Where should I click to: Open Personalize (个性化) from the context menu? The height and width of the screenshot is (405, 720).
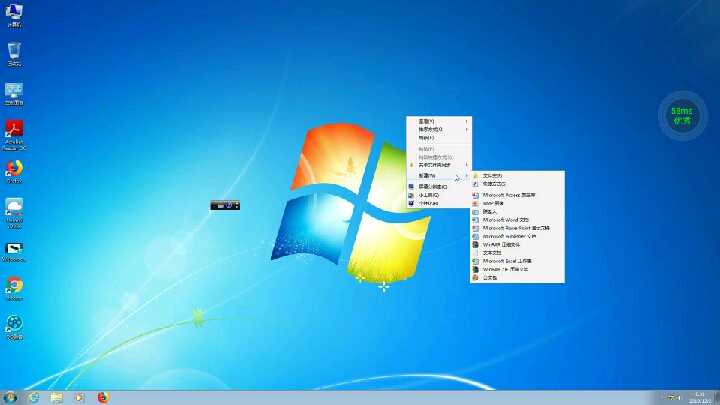pos(439,203)
